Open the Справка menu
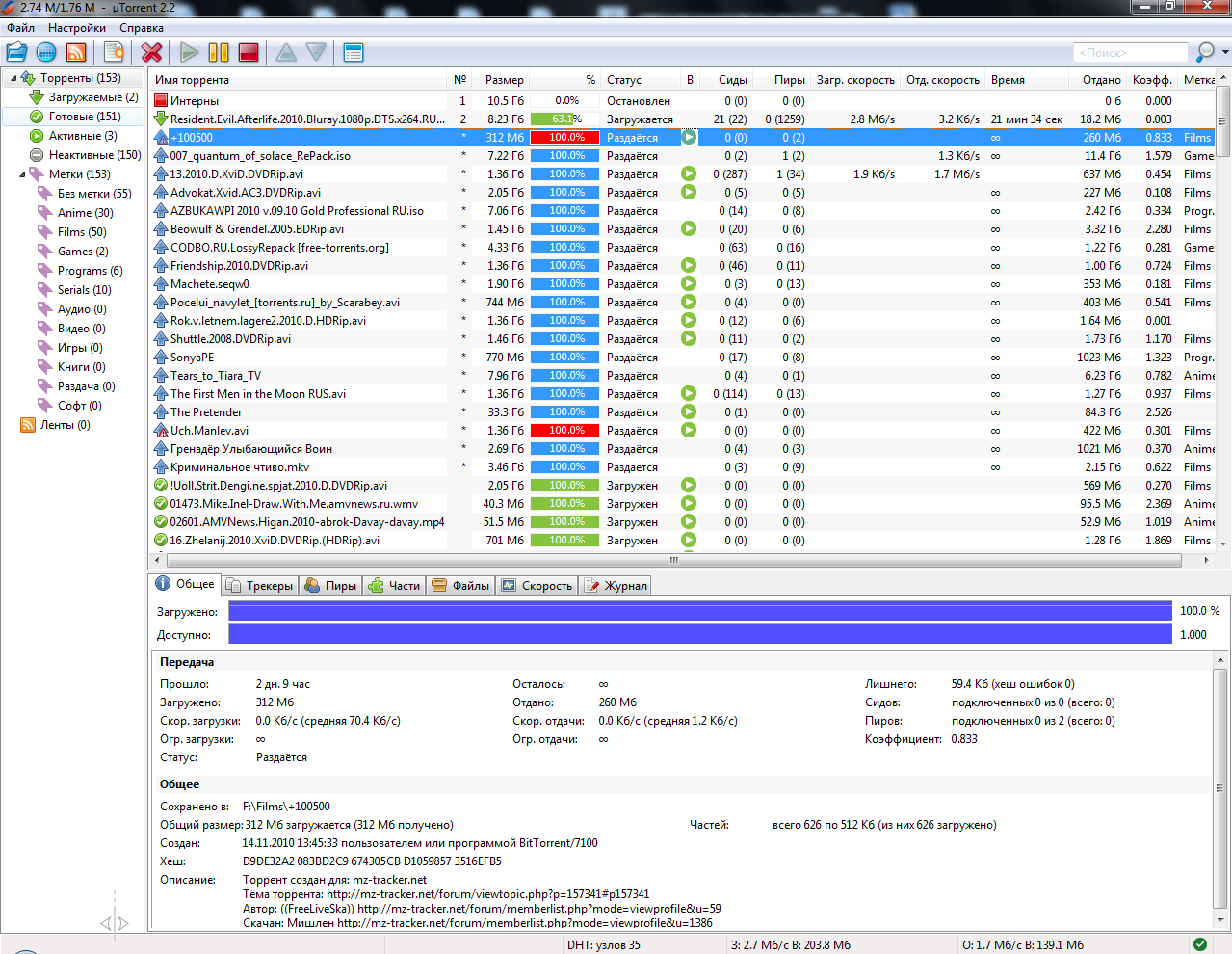Viewport: 1232px width, 954px height. point(142,28)
